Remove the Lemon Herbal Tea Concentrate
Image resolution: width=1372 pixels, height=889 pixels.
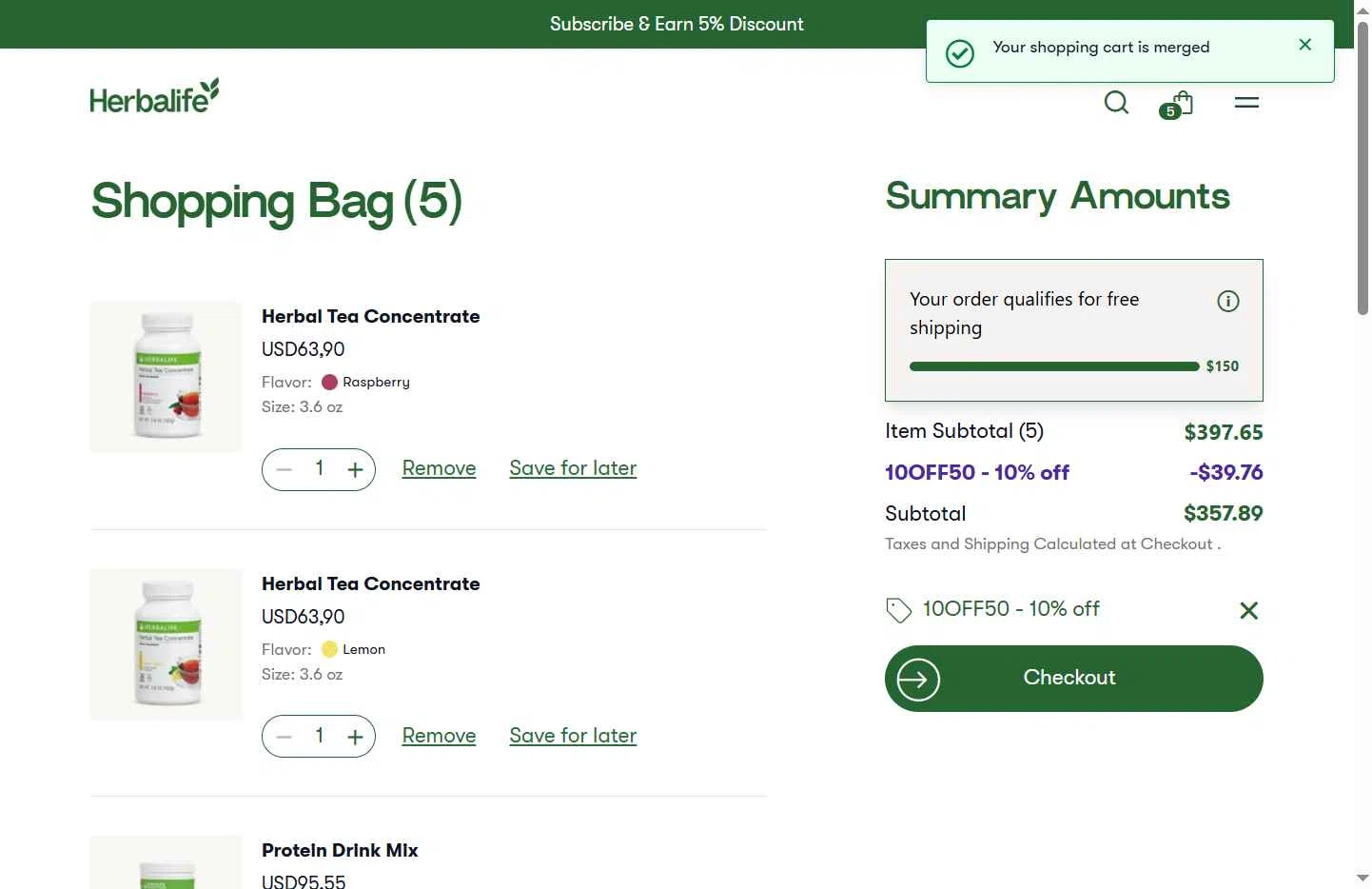tap(439, 736)
